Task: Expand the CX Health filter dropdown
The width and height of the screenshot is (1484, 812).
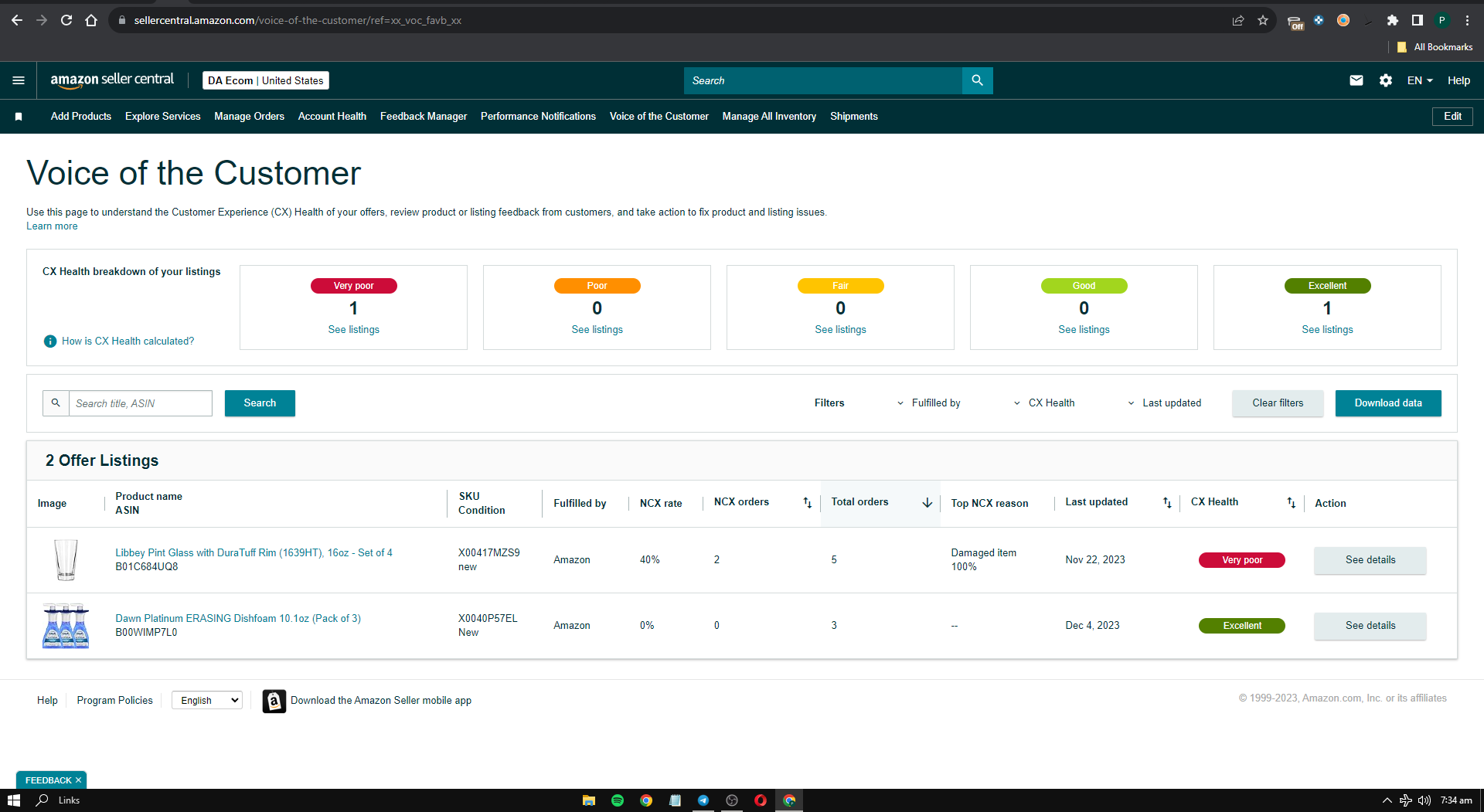Action: tap(1044, 403)
